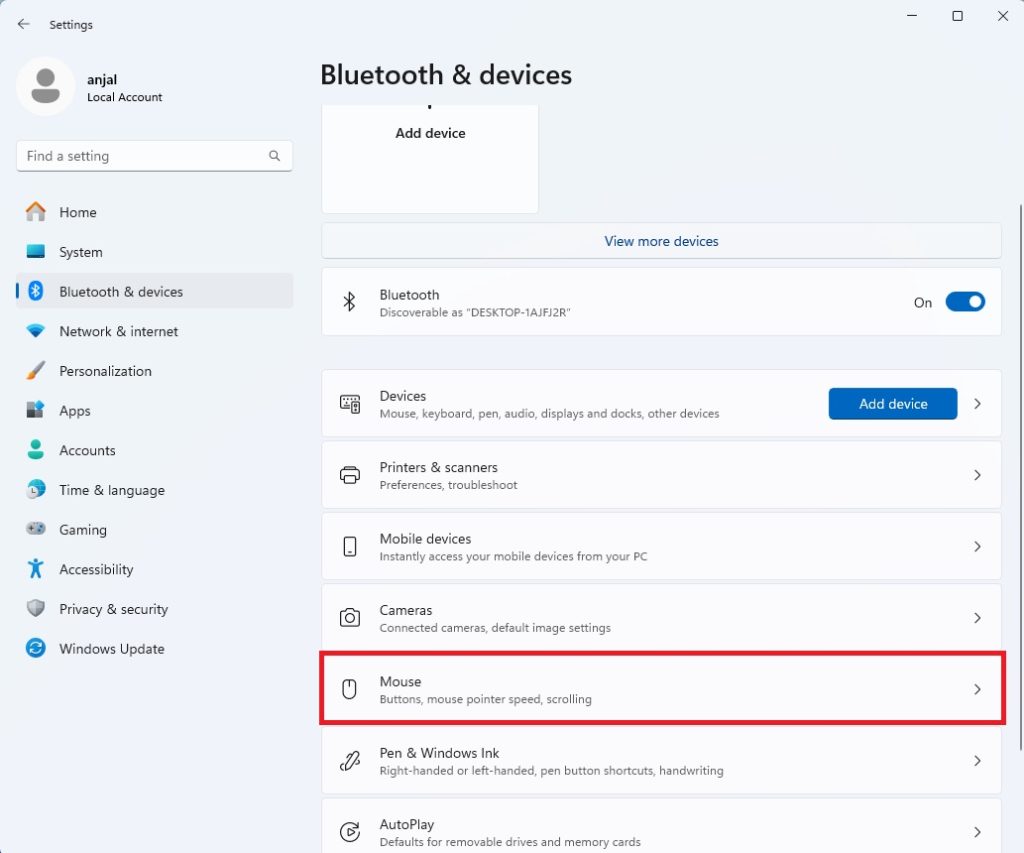Expand the Cameras settings row
Image resolution: width=1024 pixels, height=853 pixels.
[x=660, y=617]
